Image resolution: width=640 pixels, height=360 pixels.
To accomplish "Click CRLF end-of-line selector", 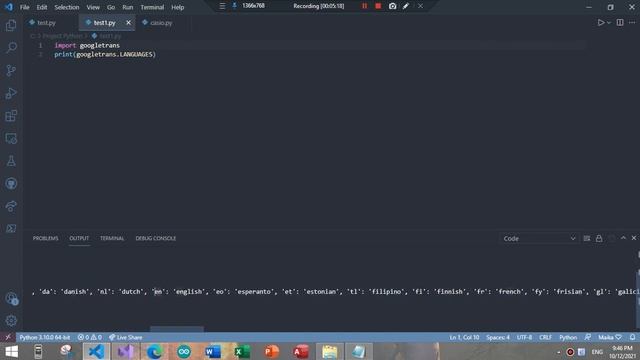I will (545, 338).
